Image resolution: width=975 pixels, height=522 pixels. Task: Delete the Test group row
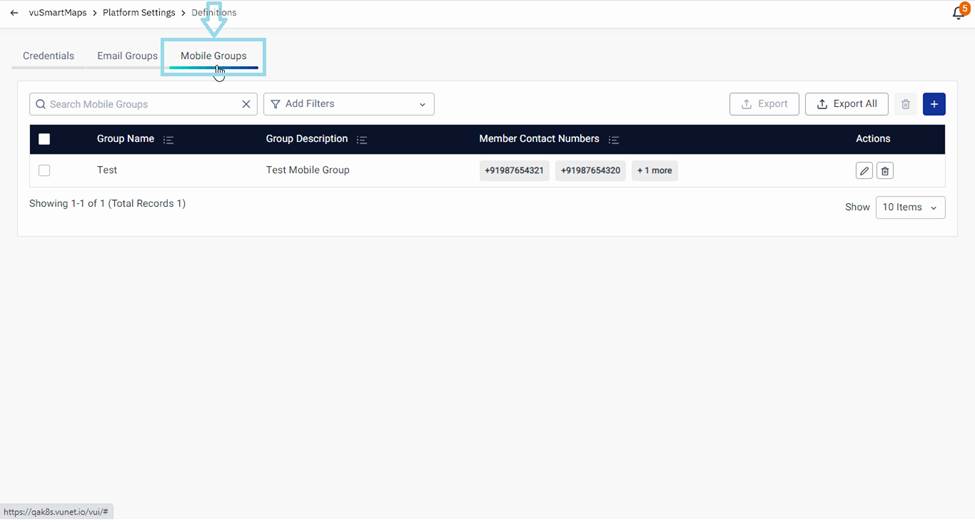point(885,171)
